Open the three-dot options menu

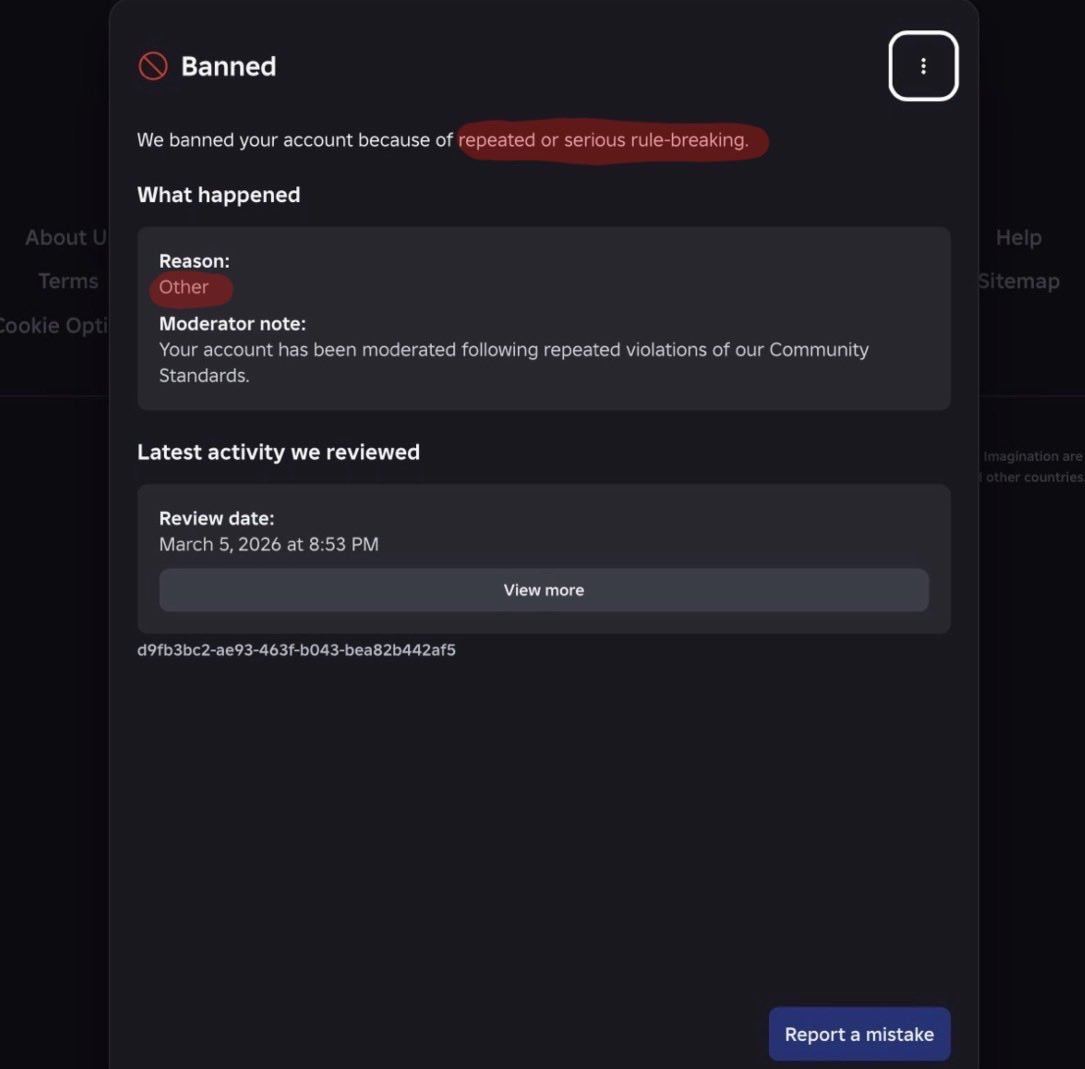(923, 66)
